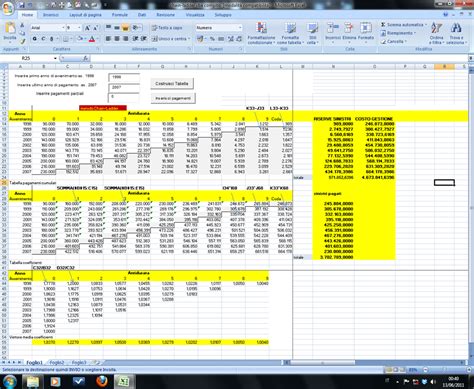Open Stili cella gallery
Image resolution: width=474 pixels, height=389 pixels.
312,33
